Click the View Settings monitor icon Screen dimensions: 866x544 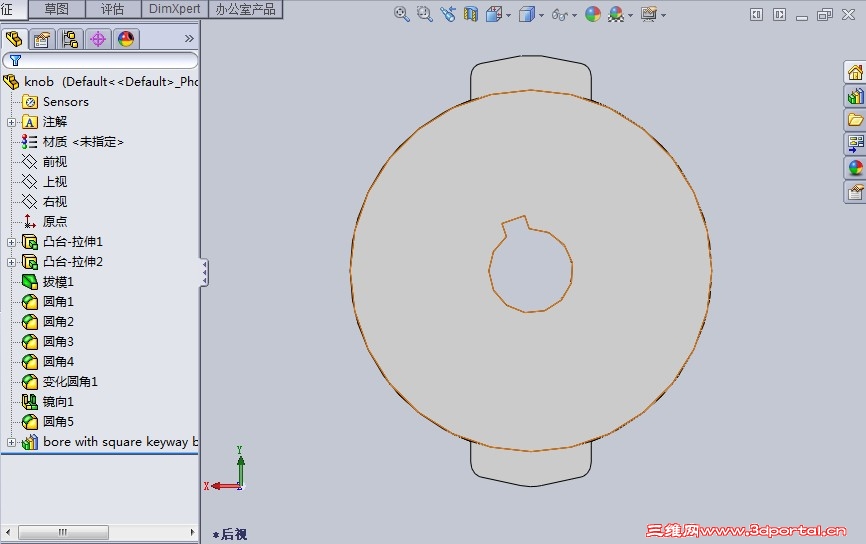click(649, 14)
